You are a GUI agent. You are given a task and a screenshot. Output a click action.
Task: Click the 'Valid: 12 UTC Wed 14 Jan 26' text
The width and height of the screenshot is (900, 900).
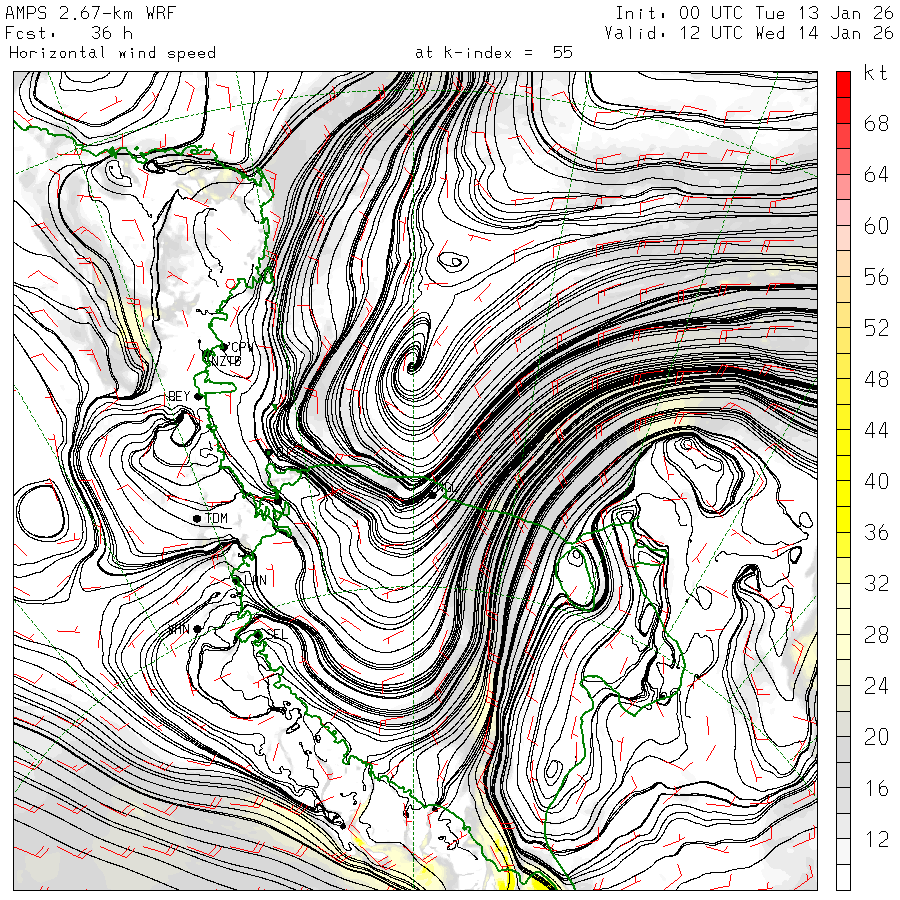tap(749, 32)
